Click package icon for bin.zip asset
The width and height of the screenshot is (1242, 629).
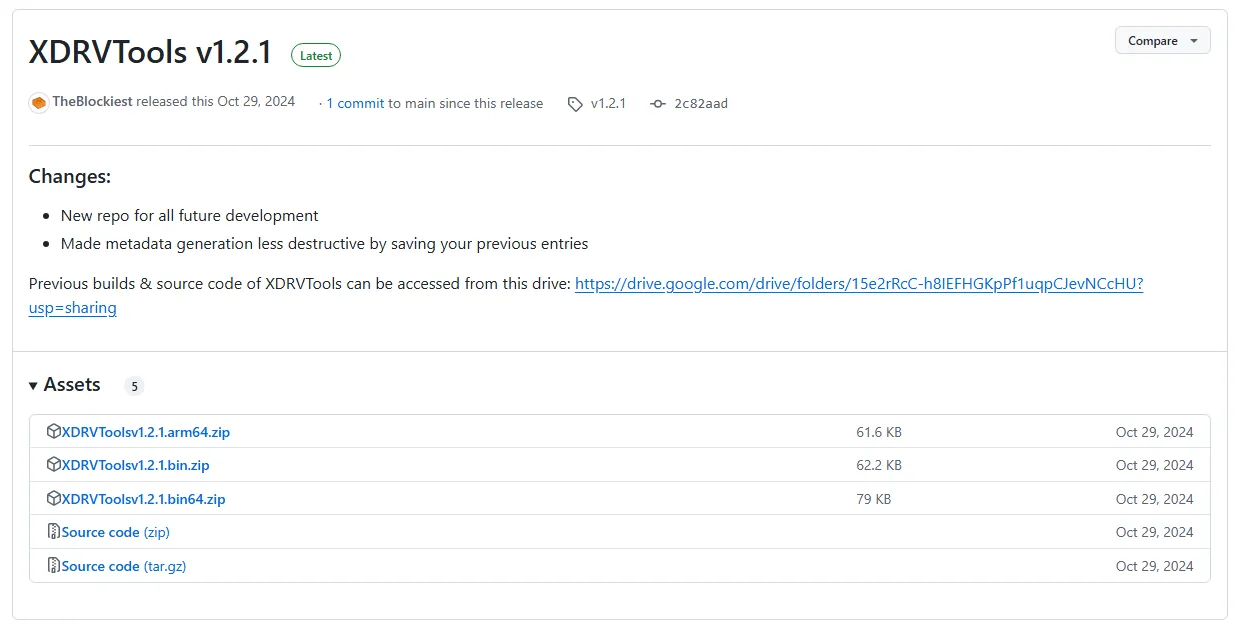[x=54, y=465]
